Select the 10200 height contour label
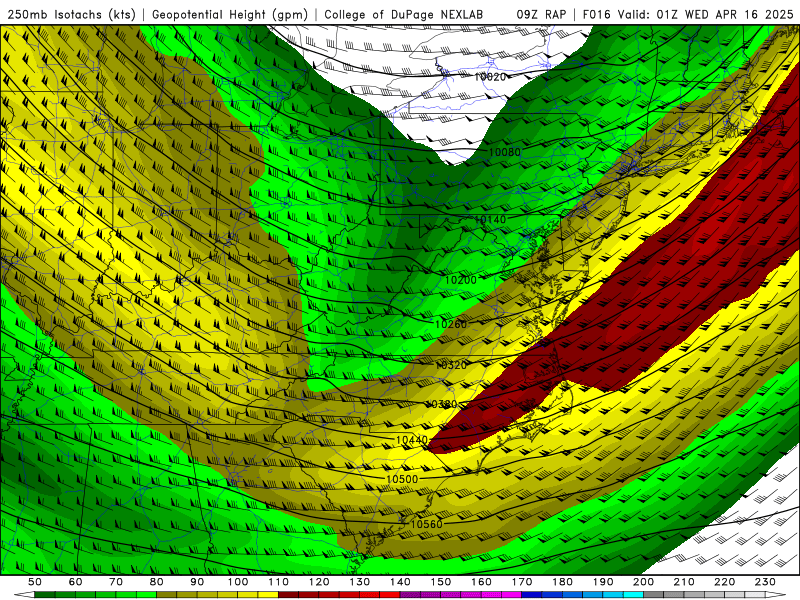Image resolution: width=800 pixels, height=600 pixels. (x=461, y=280)
